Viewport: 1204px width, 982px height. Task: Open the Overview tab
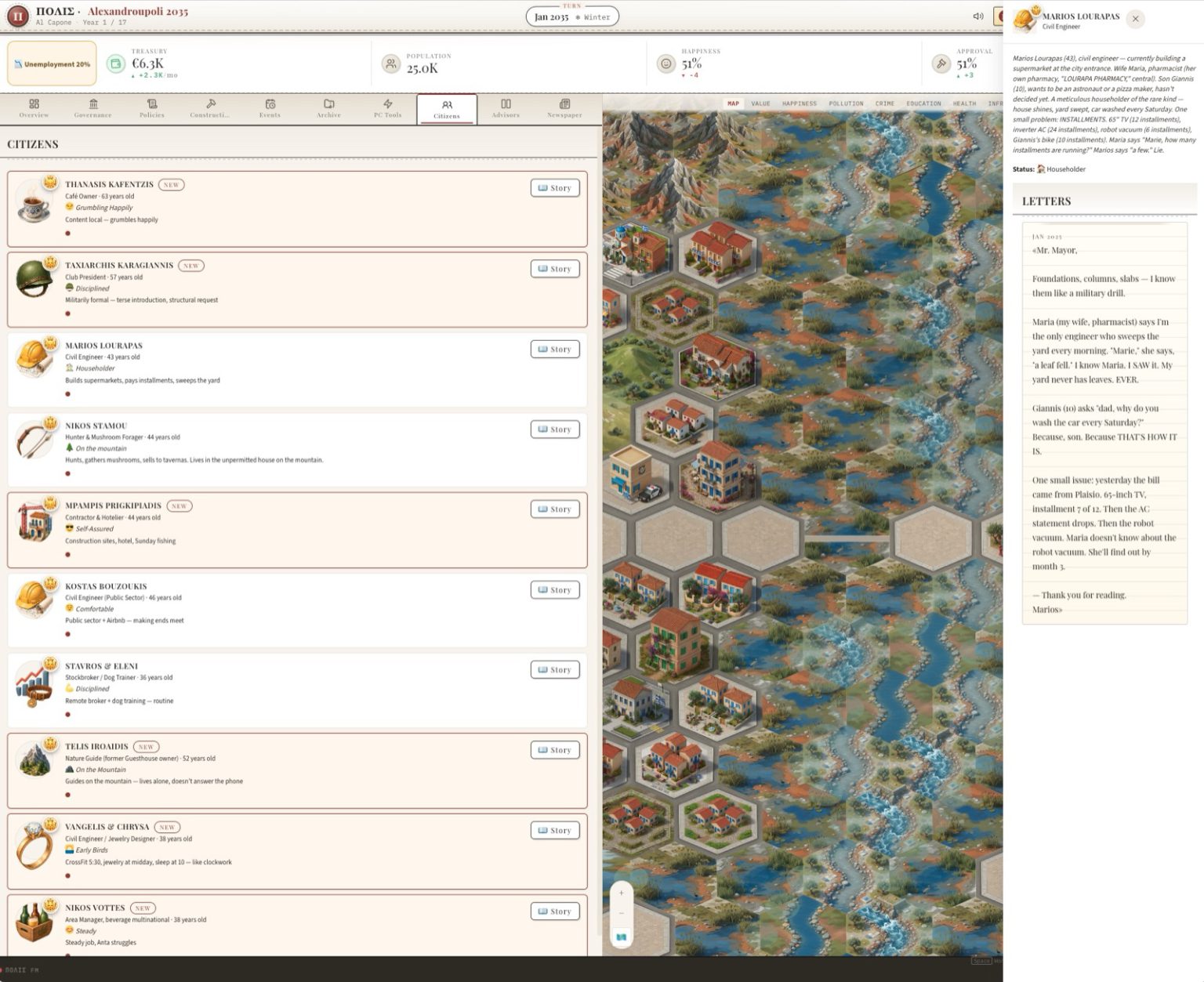point(34,109)
